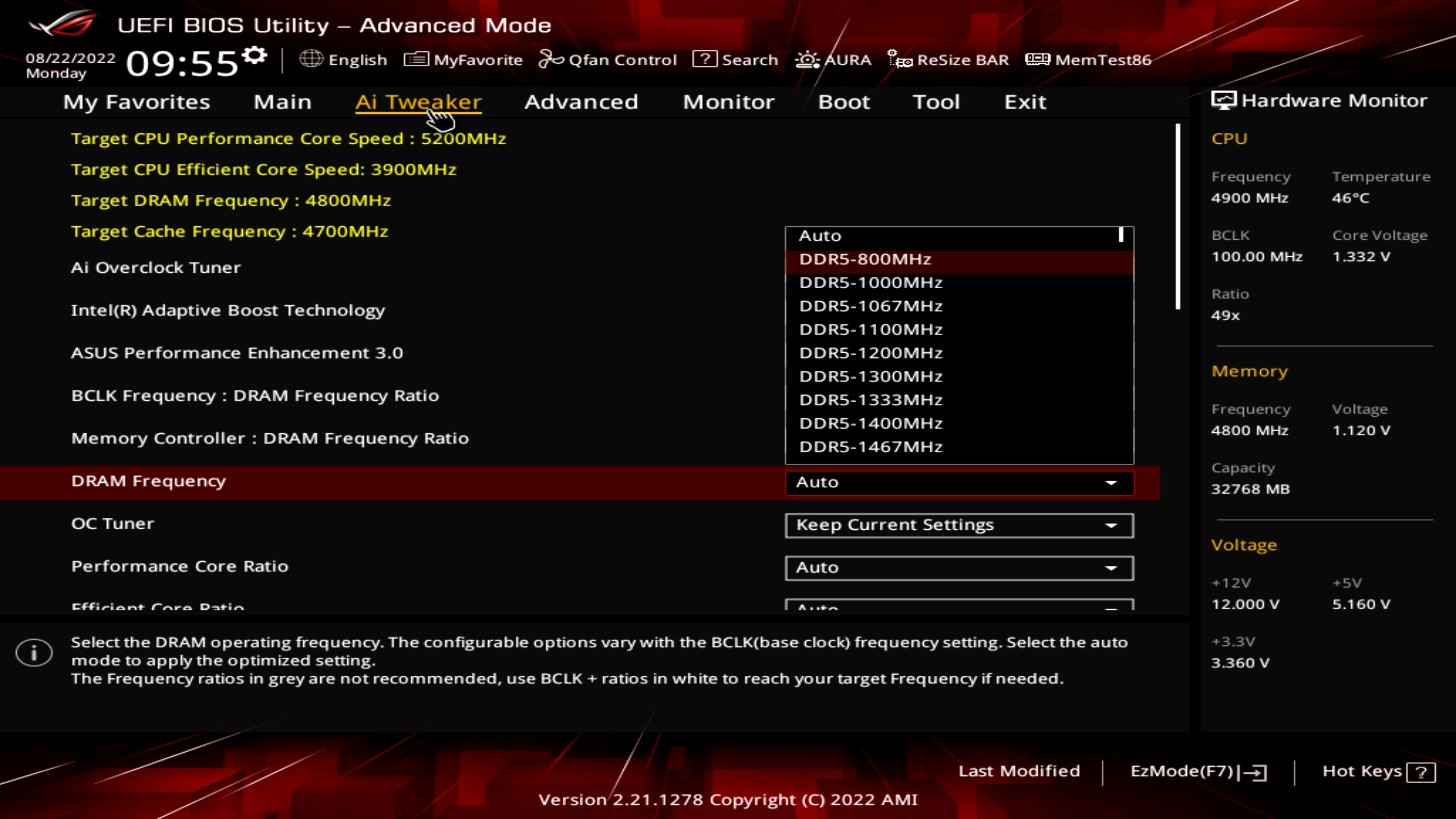Switch to the Advanced menu tab
The height and width of the screenshot is (819, 1456).
tap(580, 101)
